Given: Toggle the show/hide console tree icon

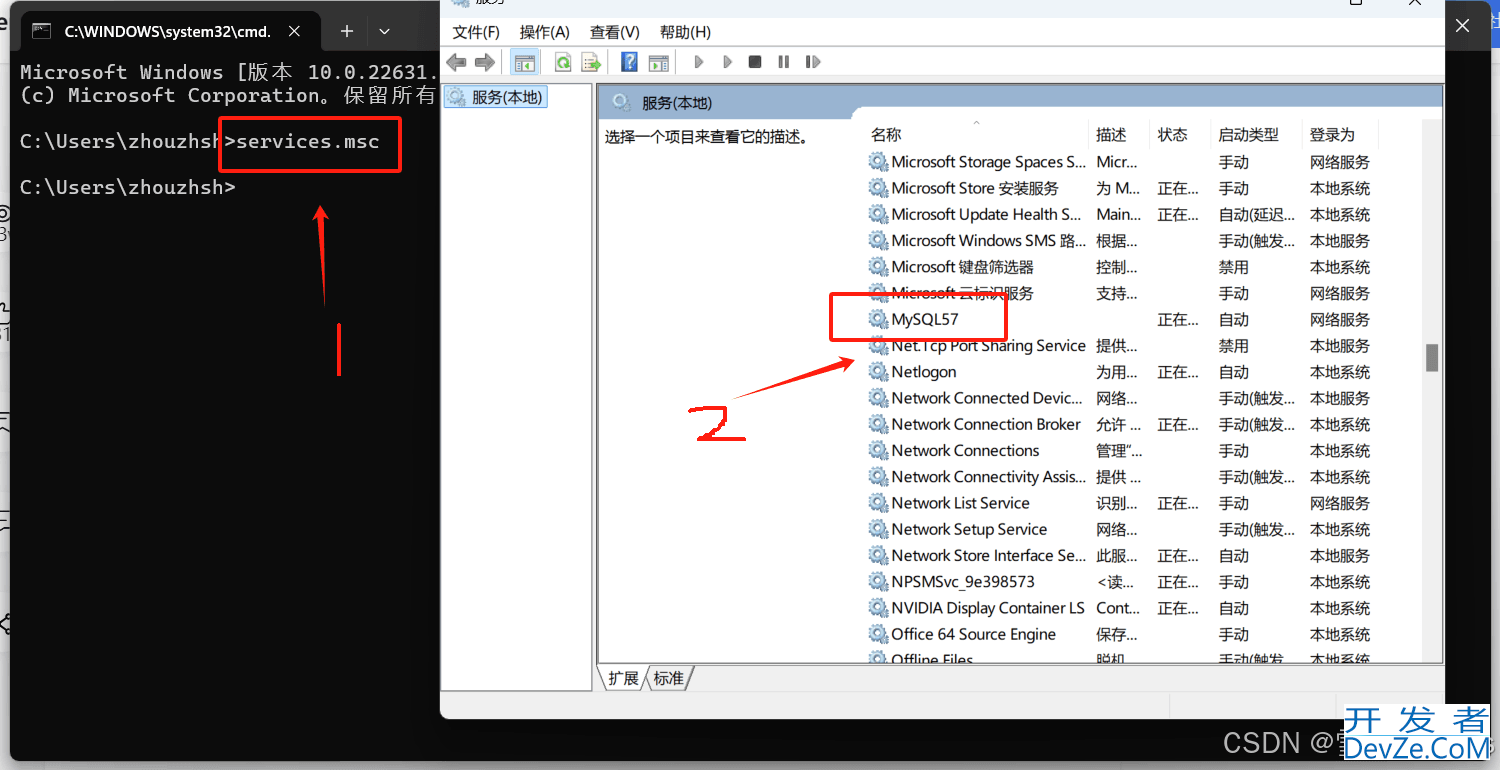Looking at the screenshot, I should 524,62.
